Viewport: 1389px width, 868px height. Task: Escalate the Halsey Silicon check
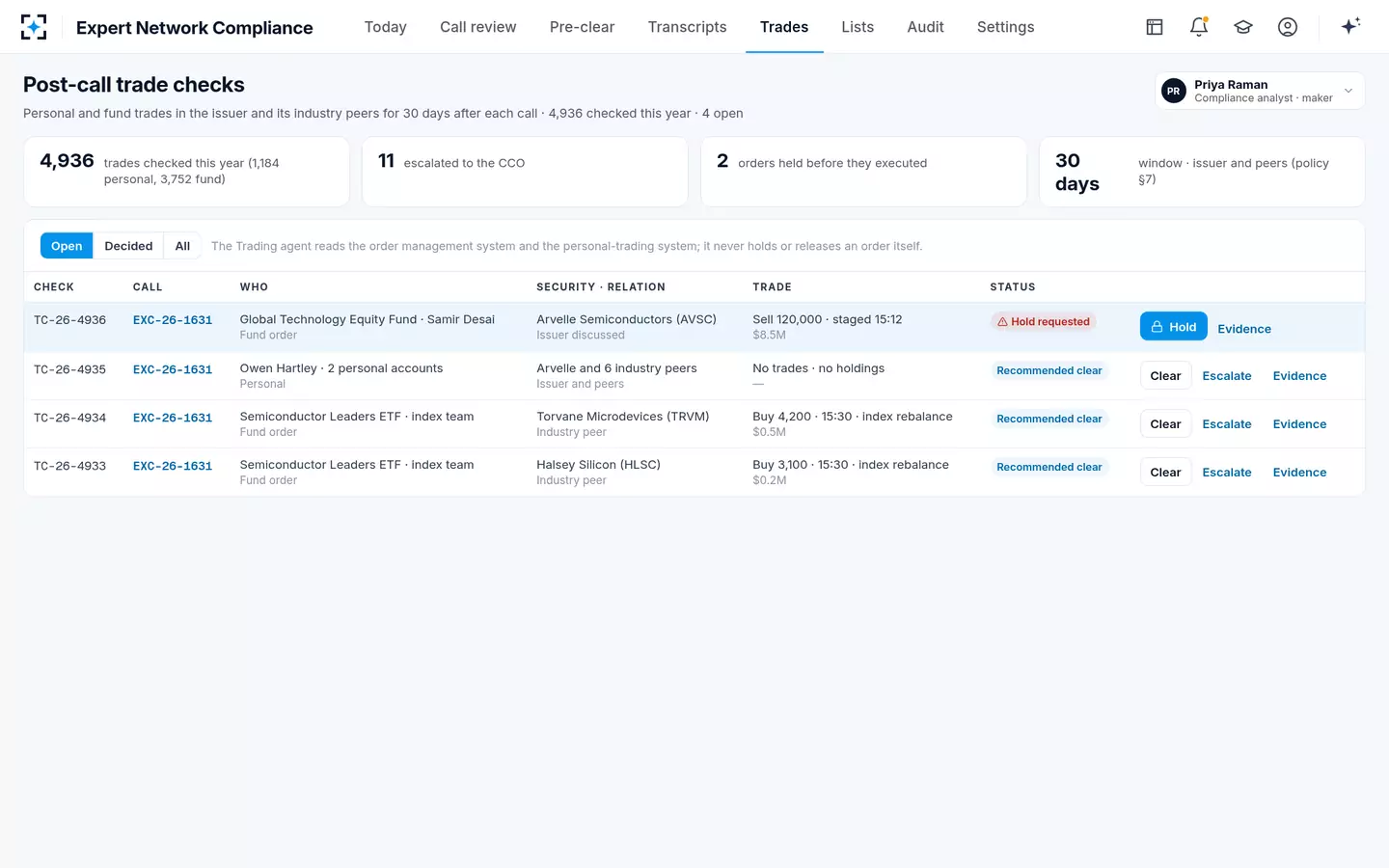[1227, 473]
